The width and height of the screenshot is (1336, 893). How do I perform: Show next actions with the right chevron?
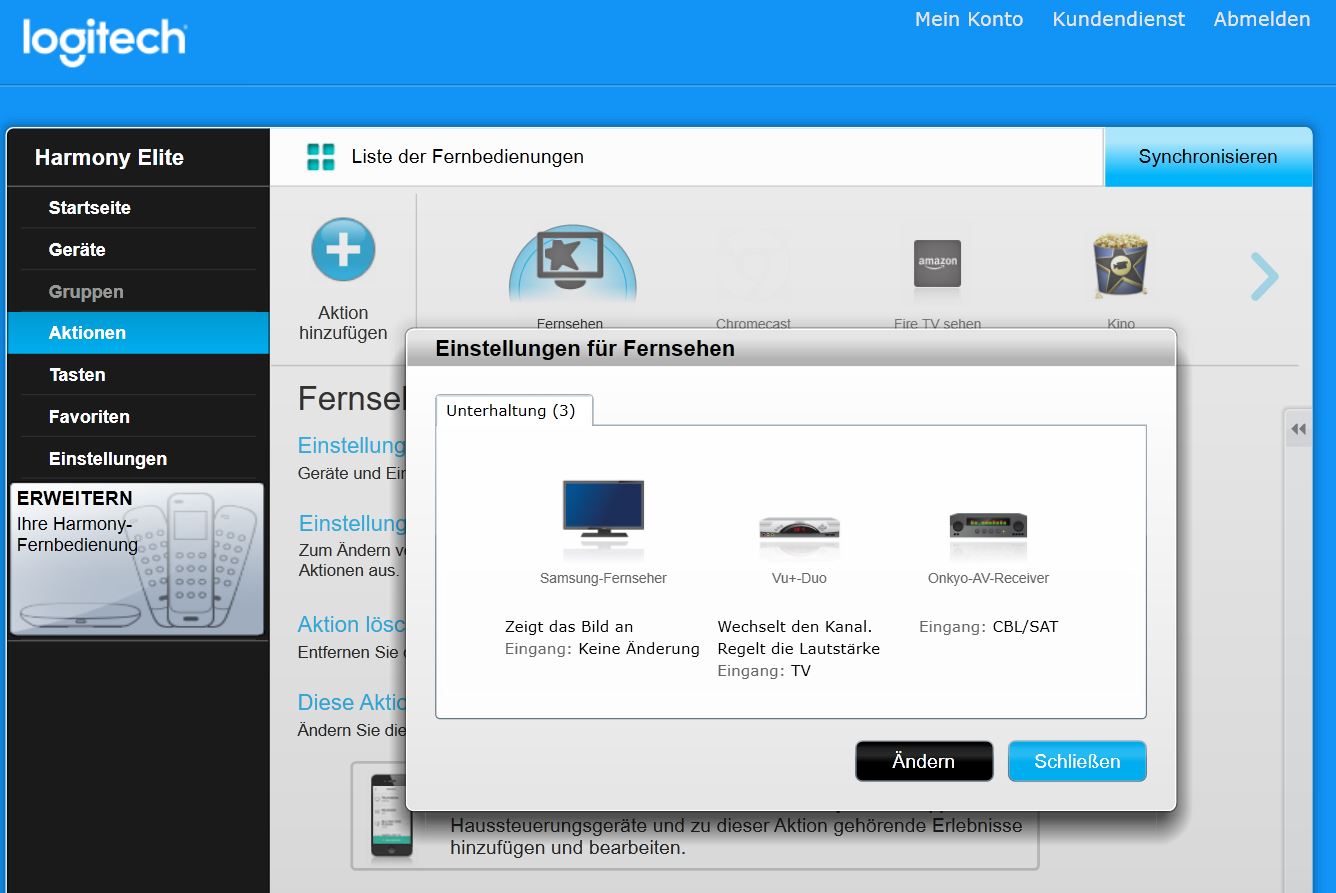tap(1264, 276)
